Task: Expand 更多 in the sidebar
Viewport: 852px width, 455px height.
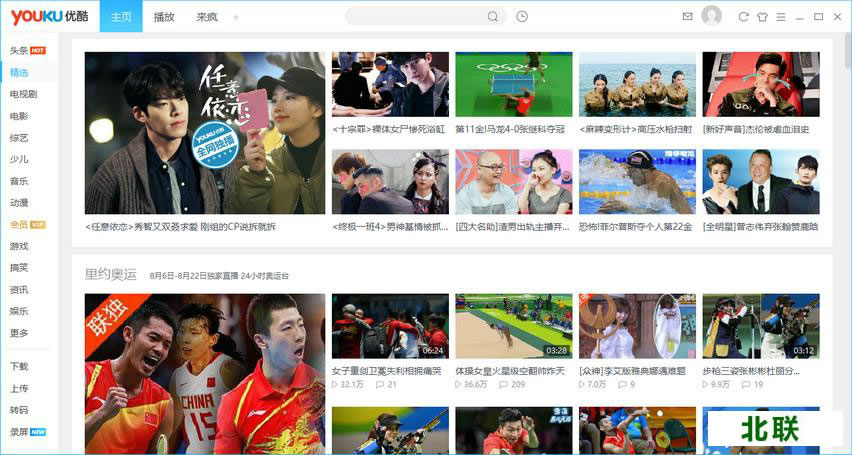Action: pos(19,333)
